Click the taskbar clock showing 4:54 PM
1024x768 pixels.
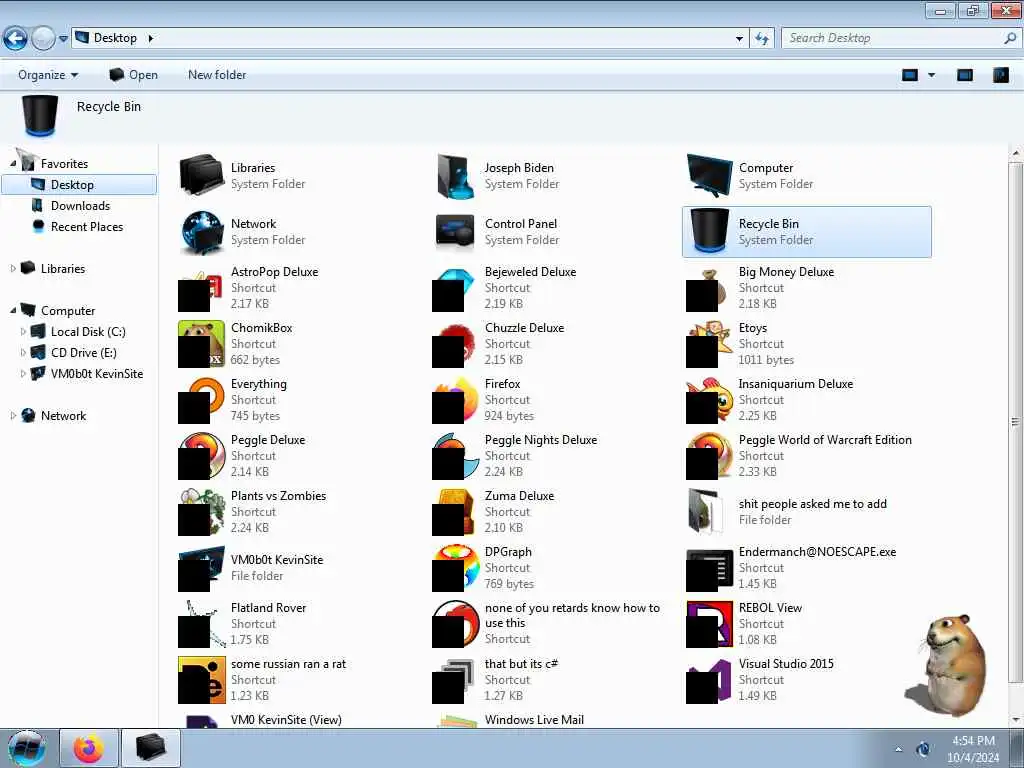[x=973, y=749]
